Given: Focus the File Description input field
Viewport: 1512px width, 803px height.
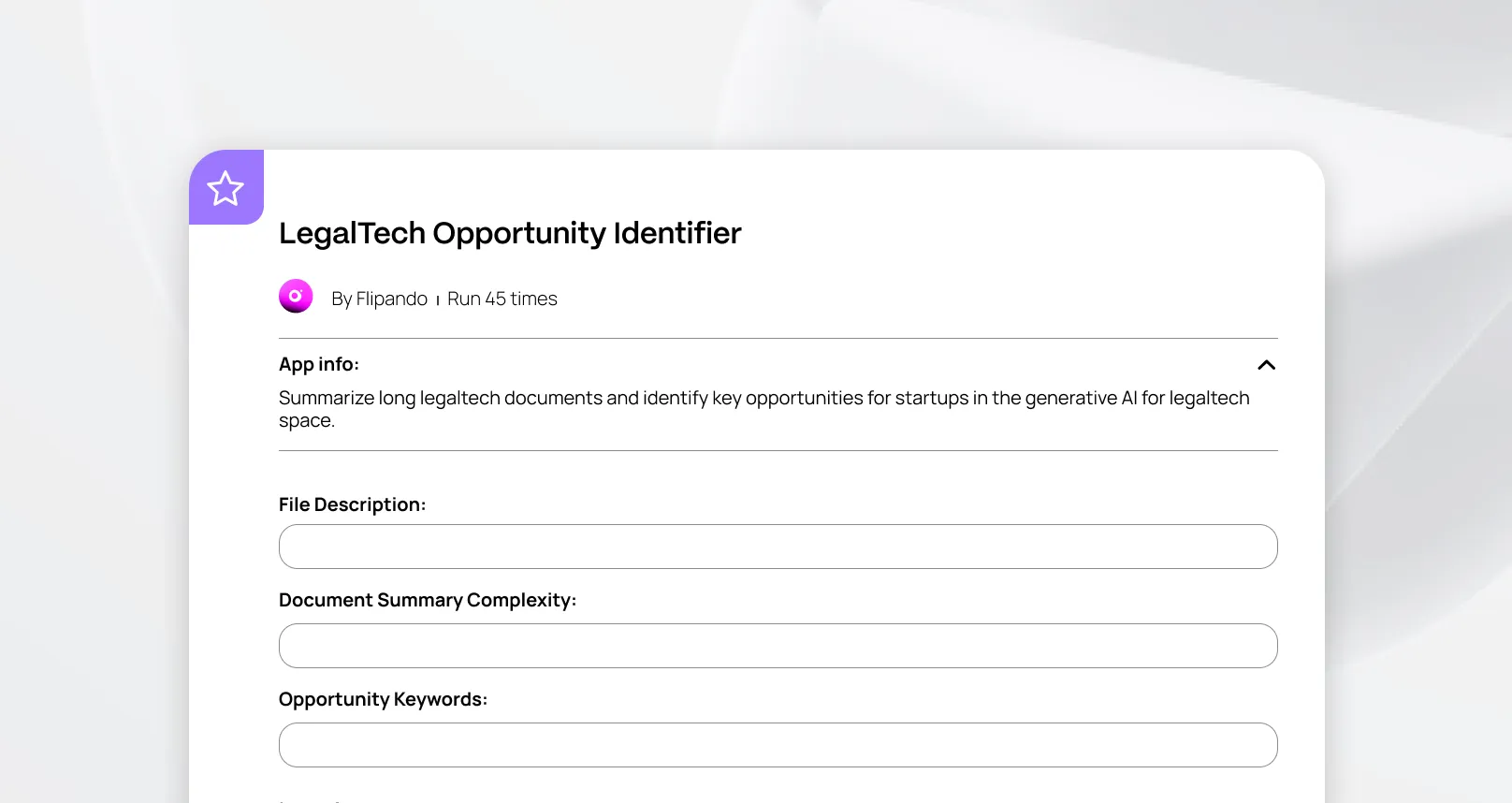Looking at the screenshot, I should point(778,547).
